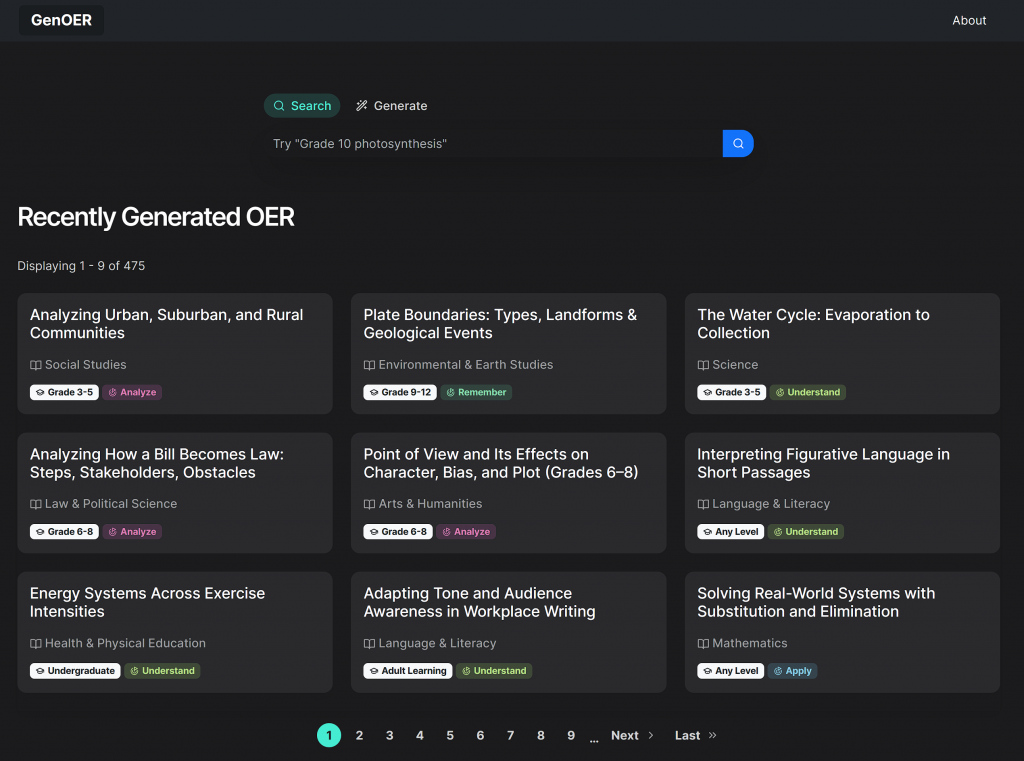1024x761 pixels.
Task: Jump to page 9 of results
Action: coord(571,736)
